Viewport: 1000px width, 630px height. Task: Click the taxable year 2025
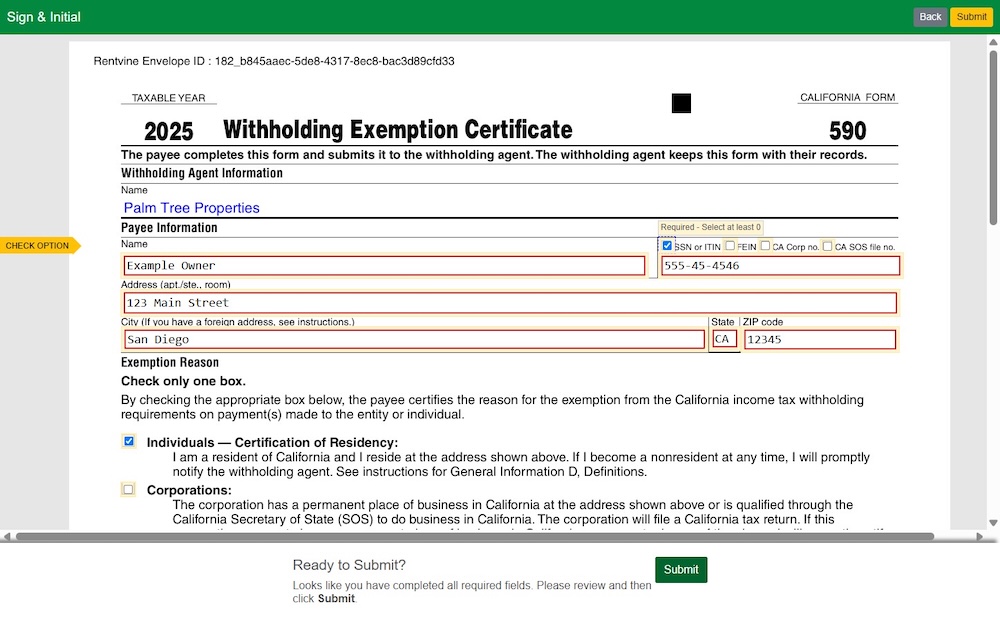point(168,131)
